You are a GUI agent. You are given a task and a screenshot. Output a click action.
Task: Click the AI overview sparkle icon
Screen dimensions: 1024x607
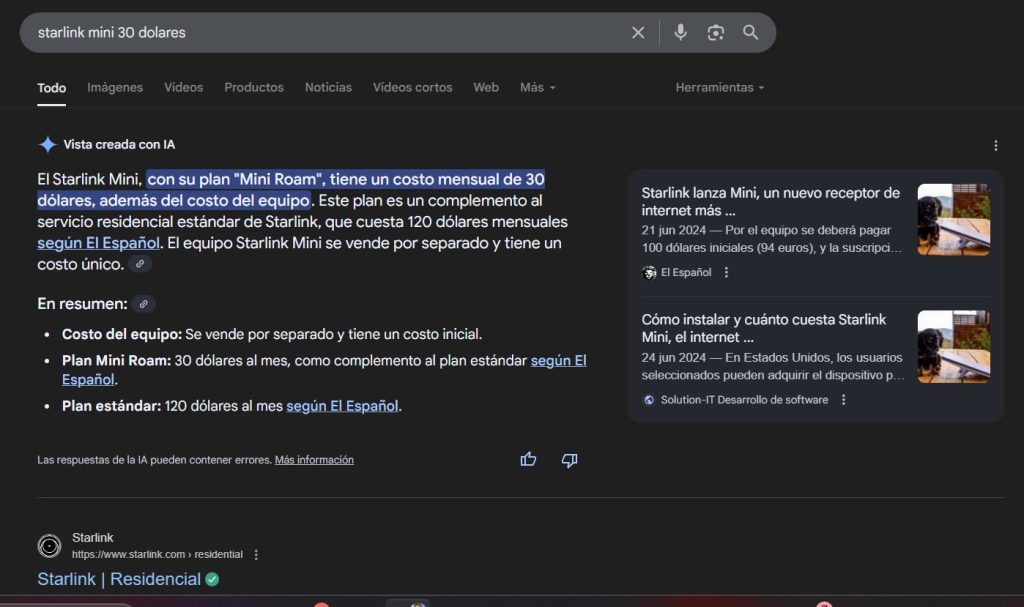(x=47, y=144)
